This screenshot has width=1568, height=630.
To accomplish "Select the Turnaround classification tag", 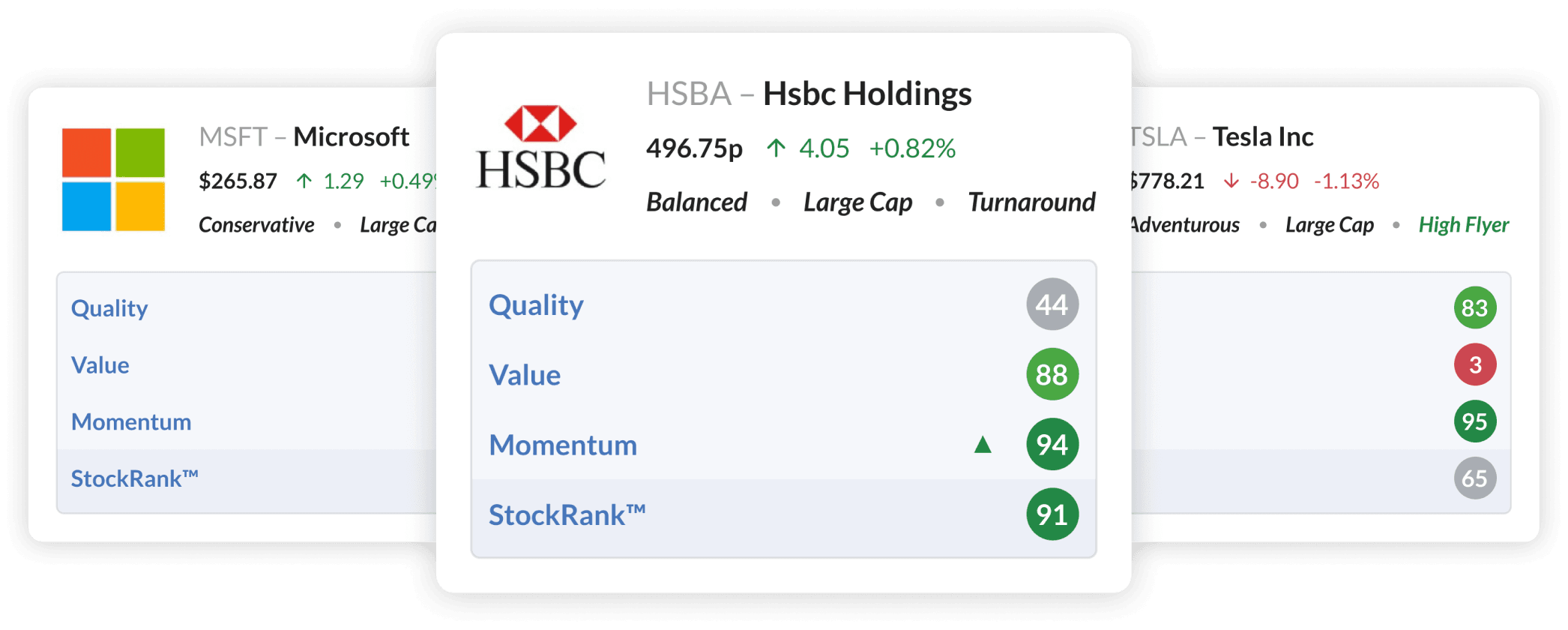I will (1031, 202).
